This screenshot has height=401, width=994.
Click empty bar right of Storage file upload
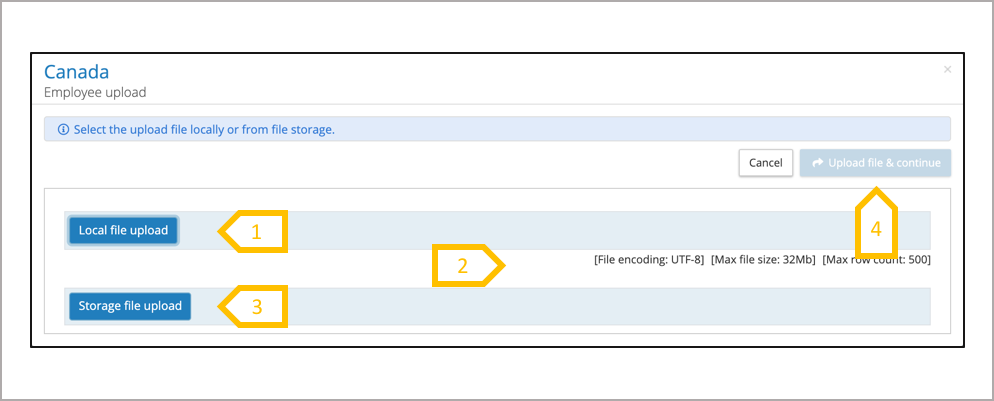[x=600, y=306]
